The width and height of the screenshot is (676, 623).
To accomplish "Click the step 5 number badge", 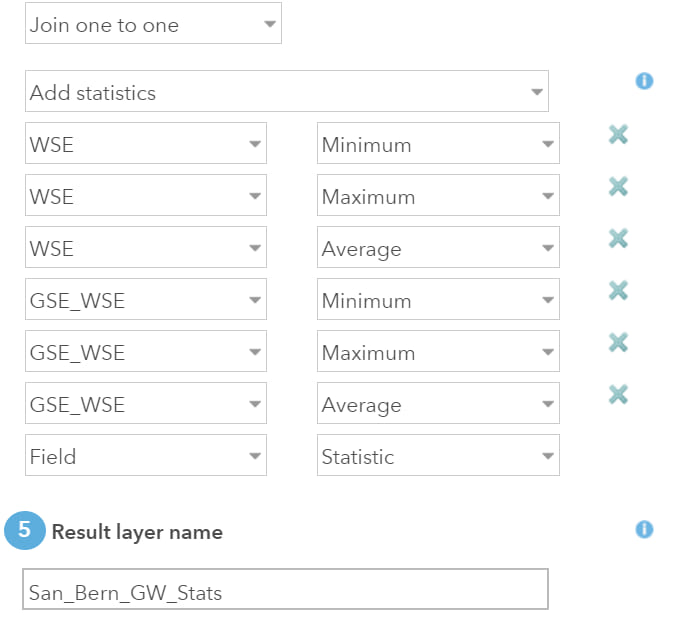I will (25, 531).
